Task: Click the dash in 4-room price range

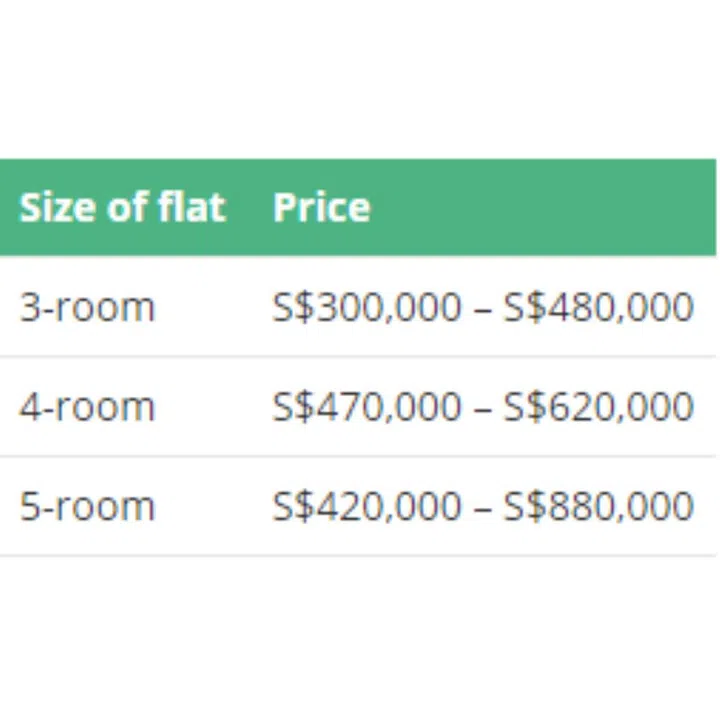Action: coord(482,408)
